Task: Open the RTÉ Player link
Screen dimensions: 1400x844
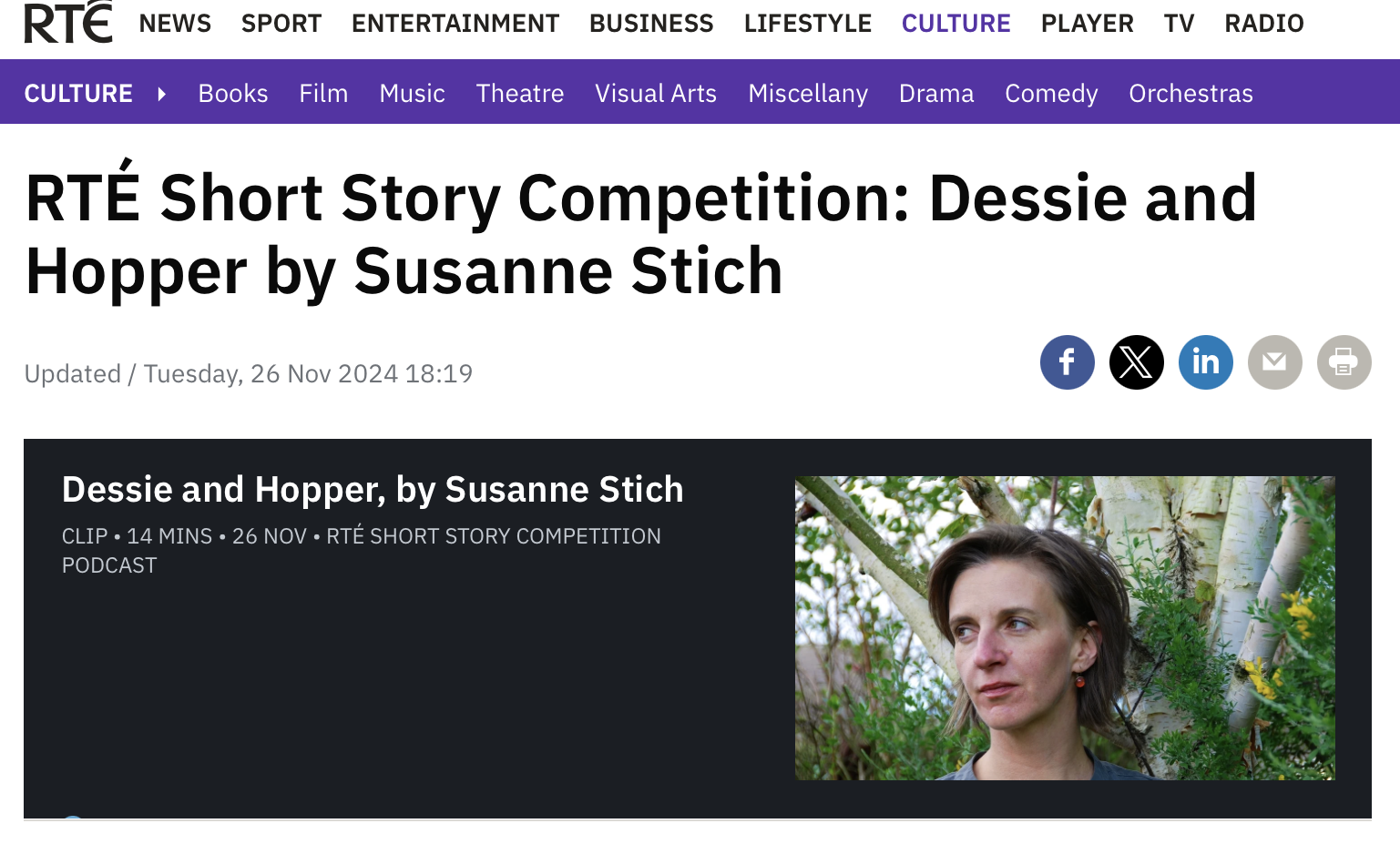Action: (x=1087, y=24)
